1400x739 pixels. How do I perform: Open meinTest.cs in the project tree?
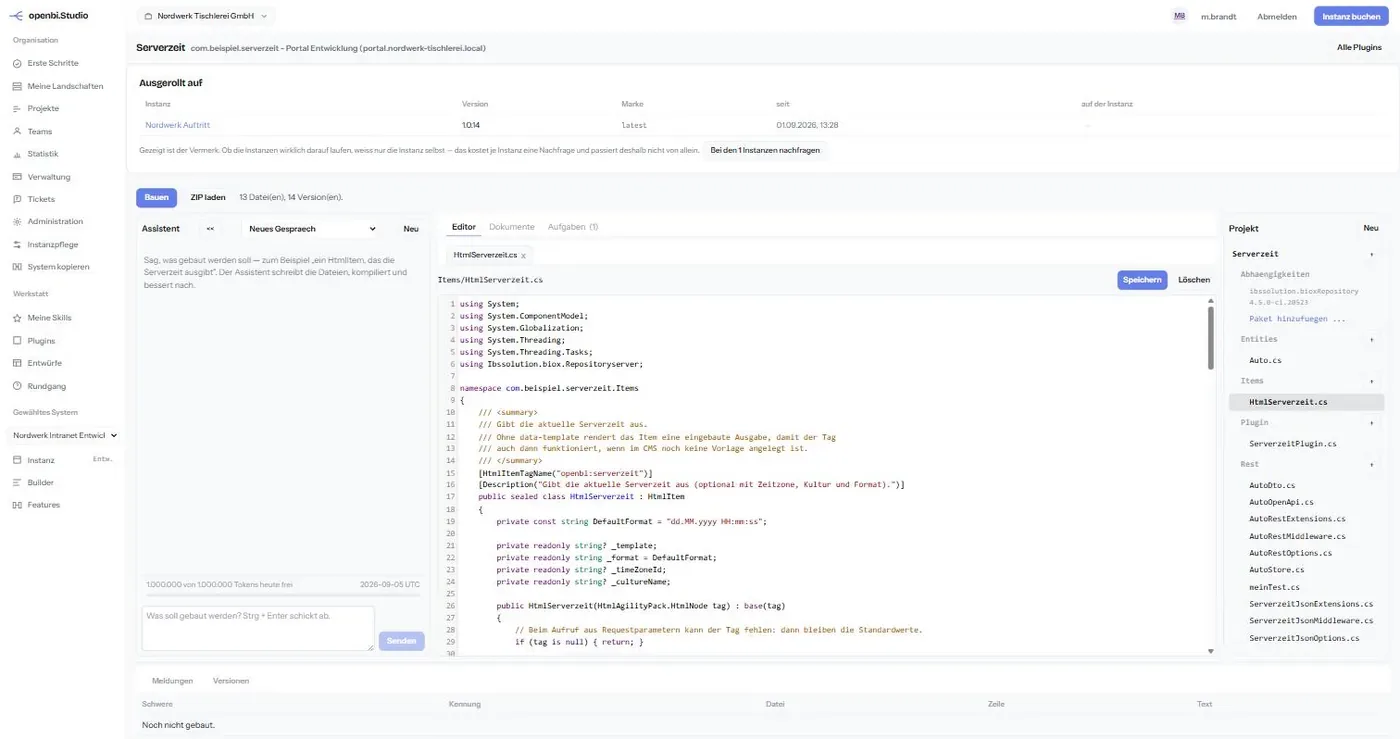1274,587
